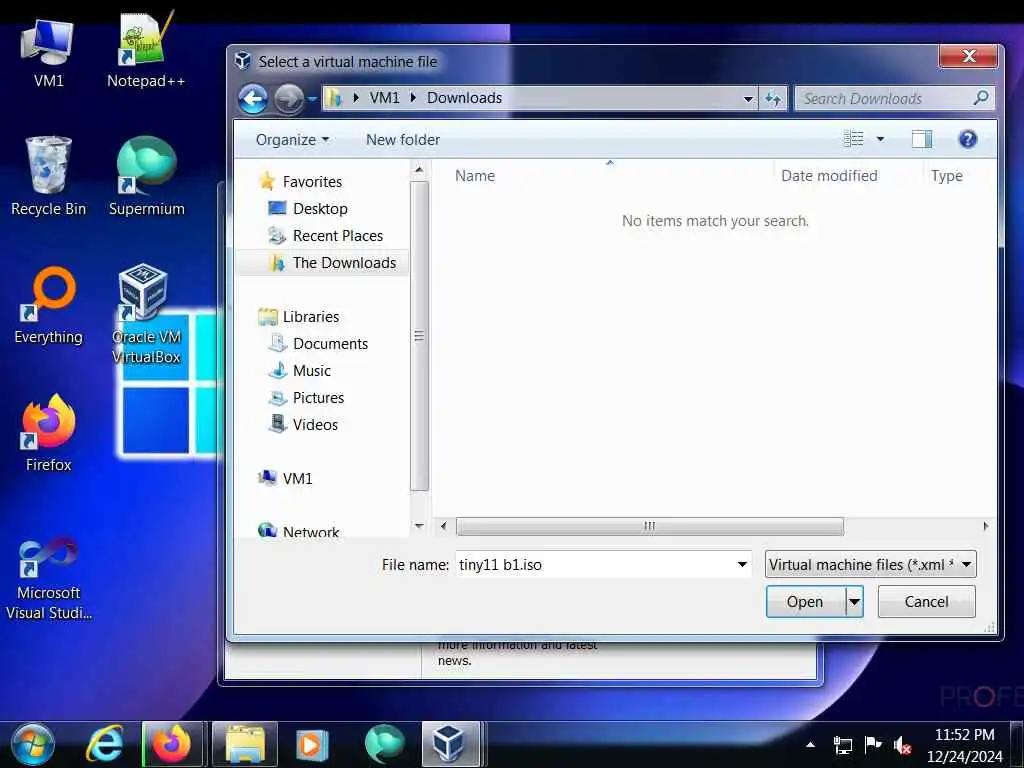Open the Virtual machine files type dropdown
The image size is (1024, 768).
pos(871,564)
